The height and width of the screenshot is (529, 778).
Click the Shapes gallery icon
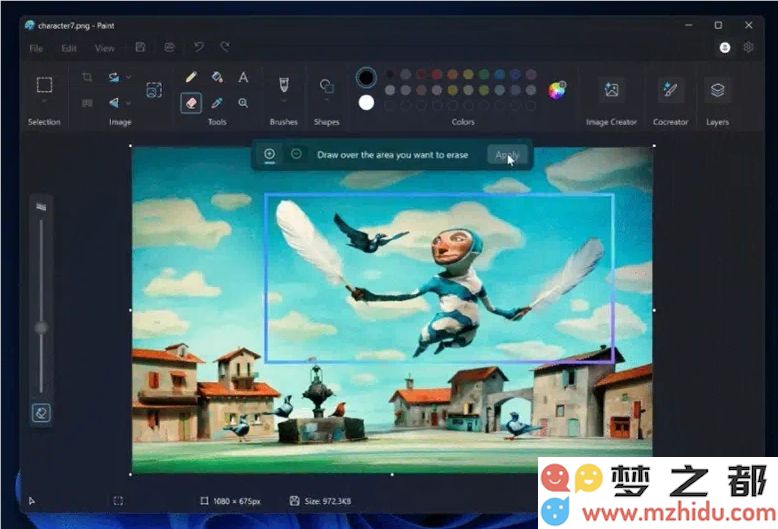coord(326,86)
